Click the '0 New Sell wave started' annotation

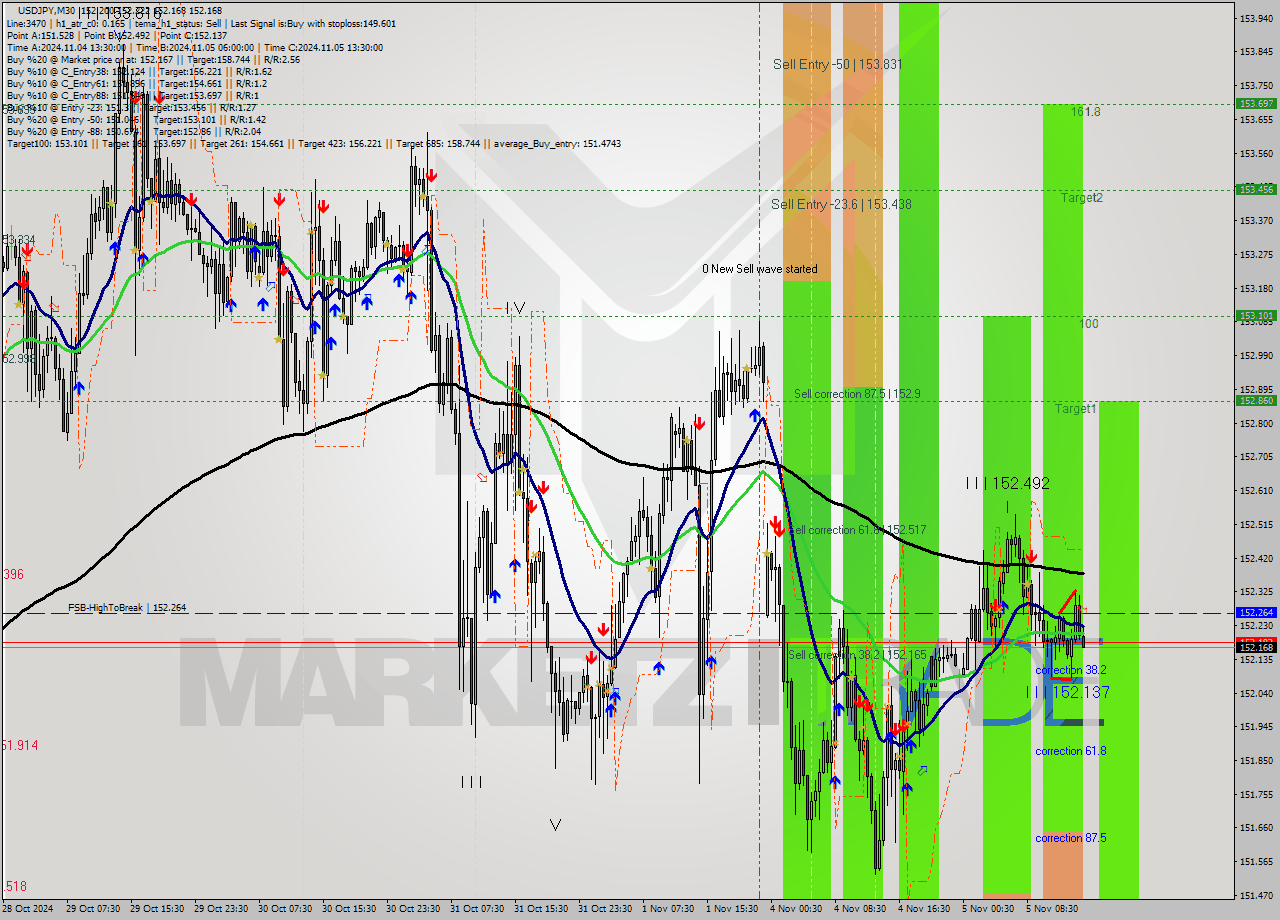point(759,269)
